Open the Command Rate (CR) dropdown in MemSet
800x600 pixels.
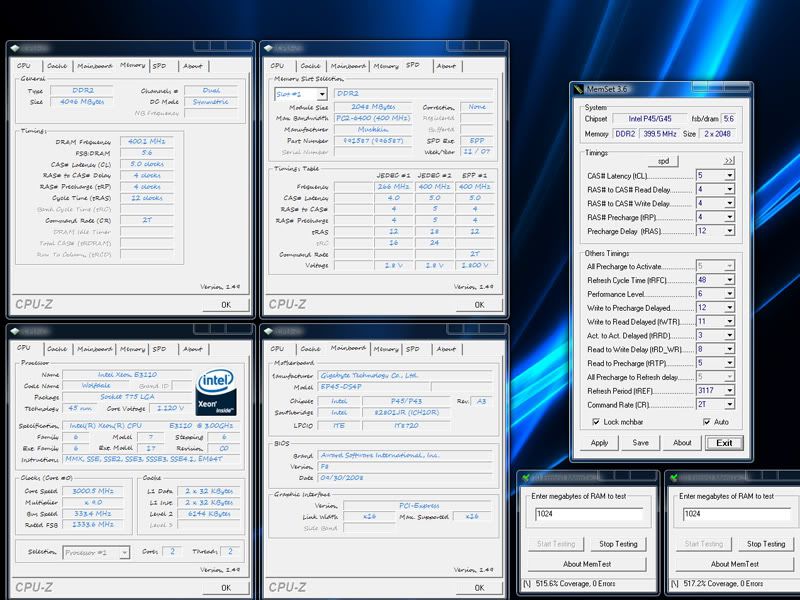tap(730, 404)
